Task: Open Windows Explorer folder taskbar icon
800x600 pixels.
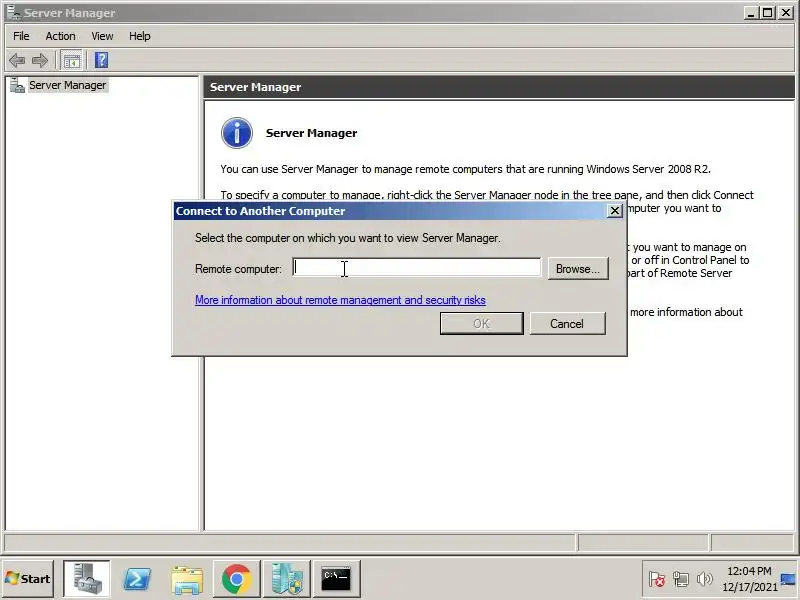Action: coord(187,580)
